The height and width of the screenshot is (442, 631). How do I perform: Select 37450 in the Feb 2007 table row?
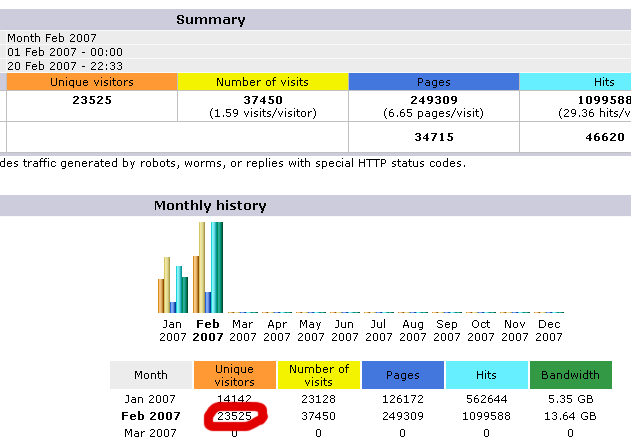(x=318, y=416)
